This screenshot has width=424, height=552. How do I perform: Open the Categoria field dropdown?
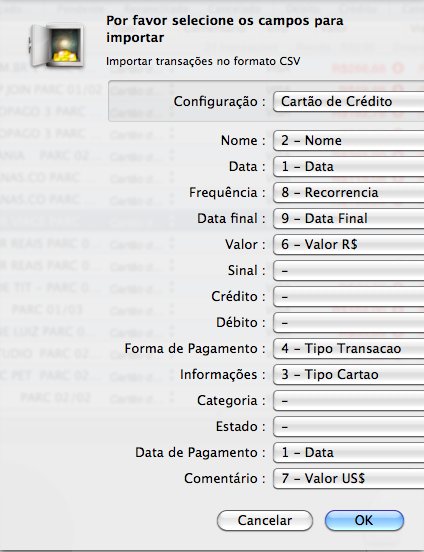tap(349, 401)
